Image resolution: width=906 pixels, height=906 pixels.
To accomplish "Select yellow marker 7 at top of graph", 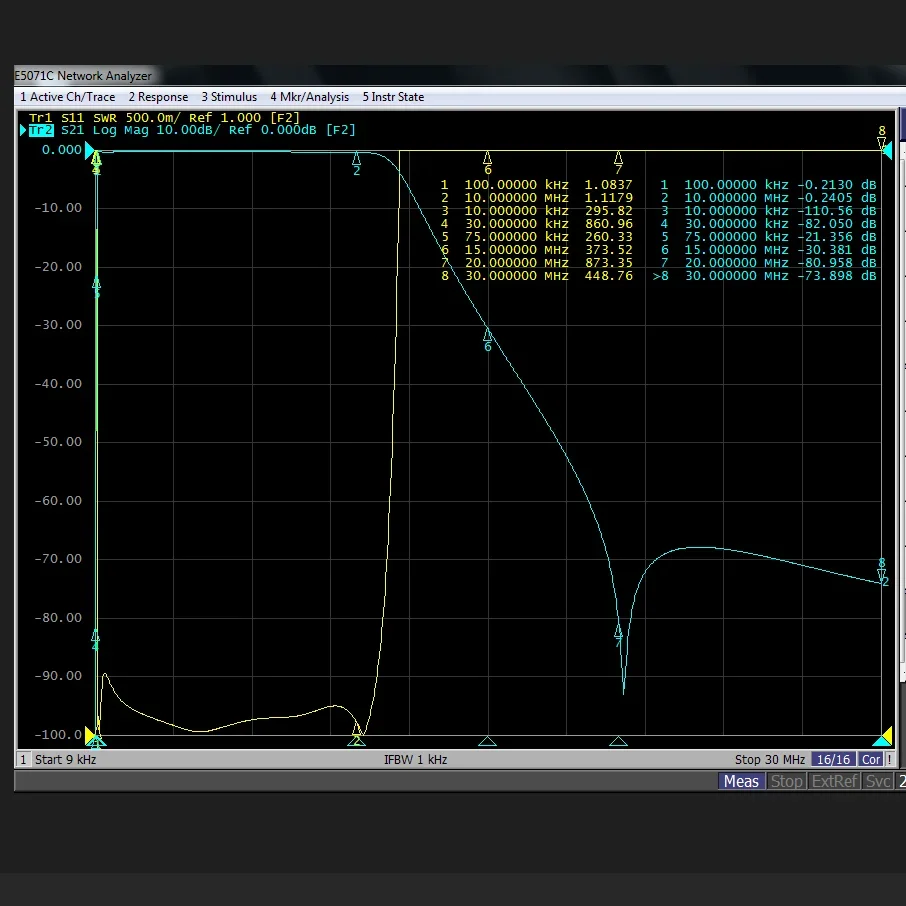I will 618,158.
